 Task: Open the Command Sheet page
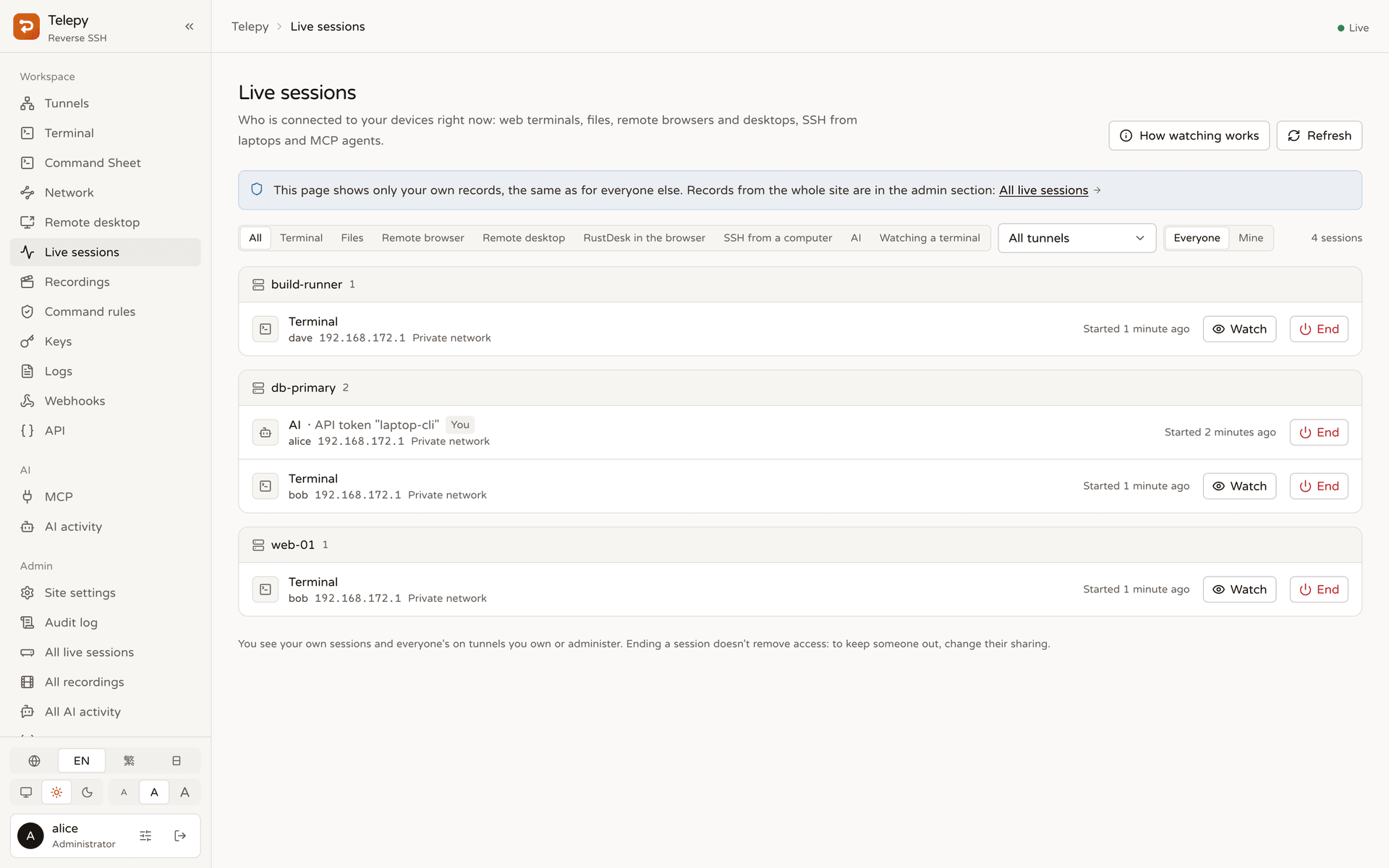click(x=106, y=163)
